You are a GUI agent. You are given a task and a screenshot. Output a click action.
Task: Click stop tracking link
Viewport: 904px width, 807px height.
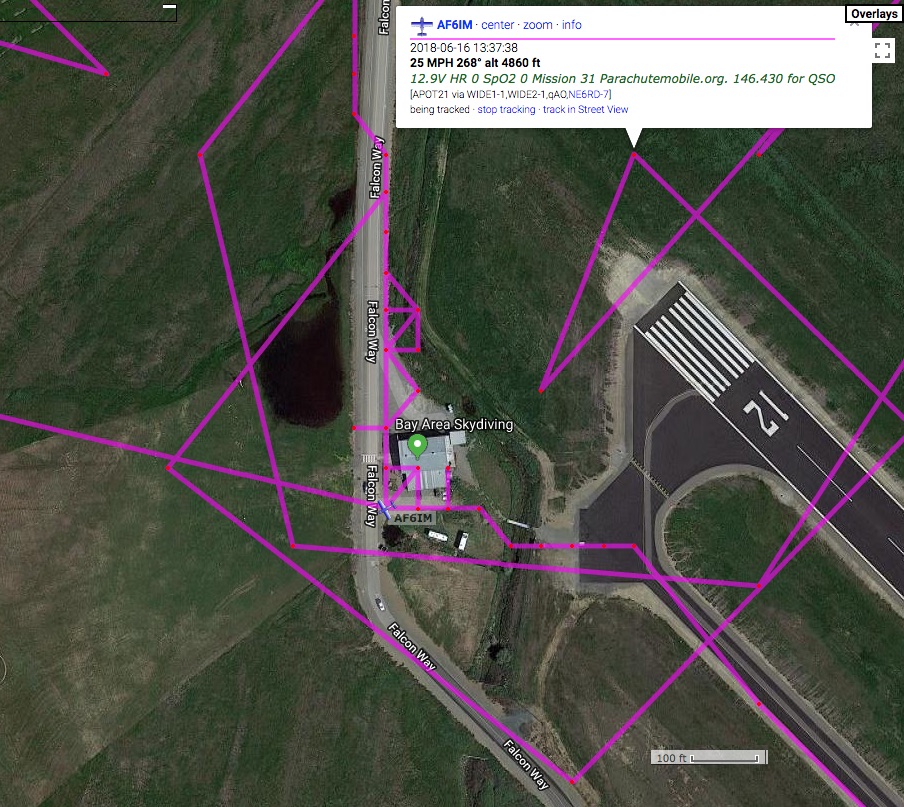506,110
